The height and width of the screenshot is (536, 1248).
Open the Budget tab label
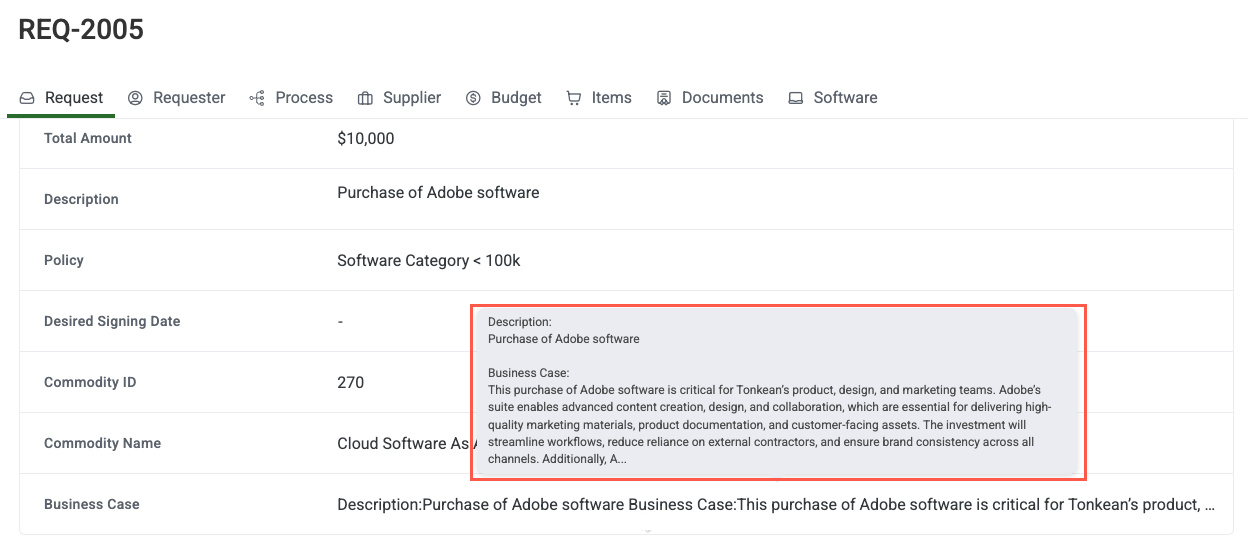coord(516,98)
